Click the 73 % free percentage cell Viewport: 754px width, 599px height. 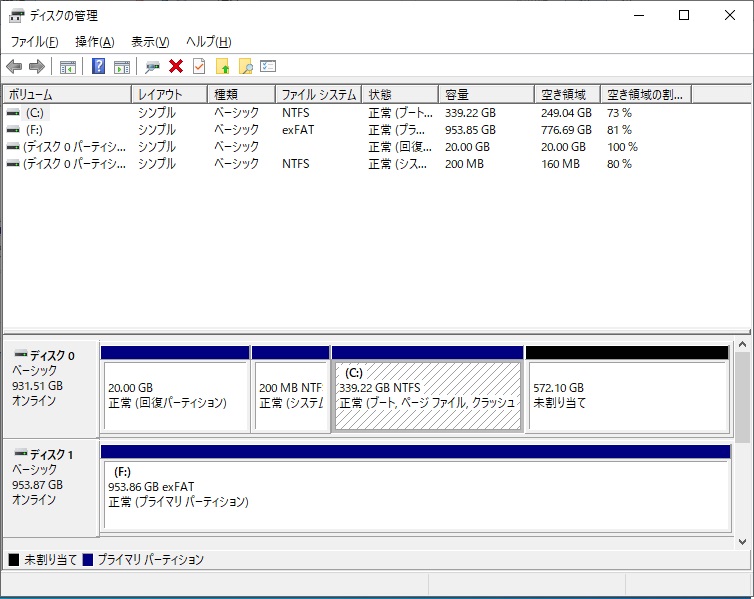[619, 113]
